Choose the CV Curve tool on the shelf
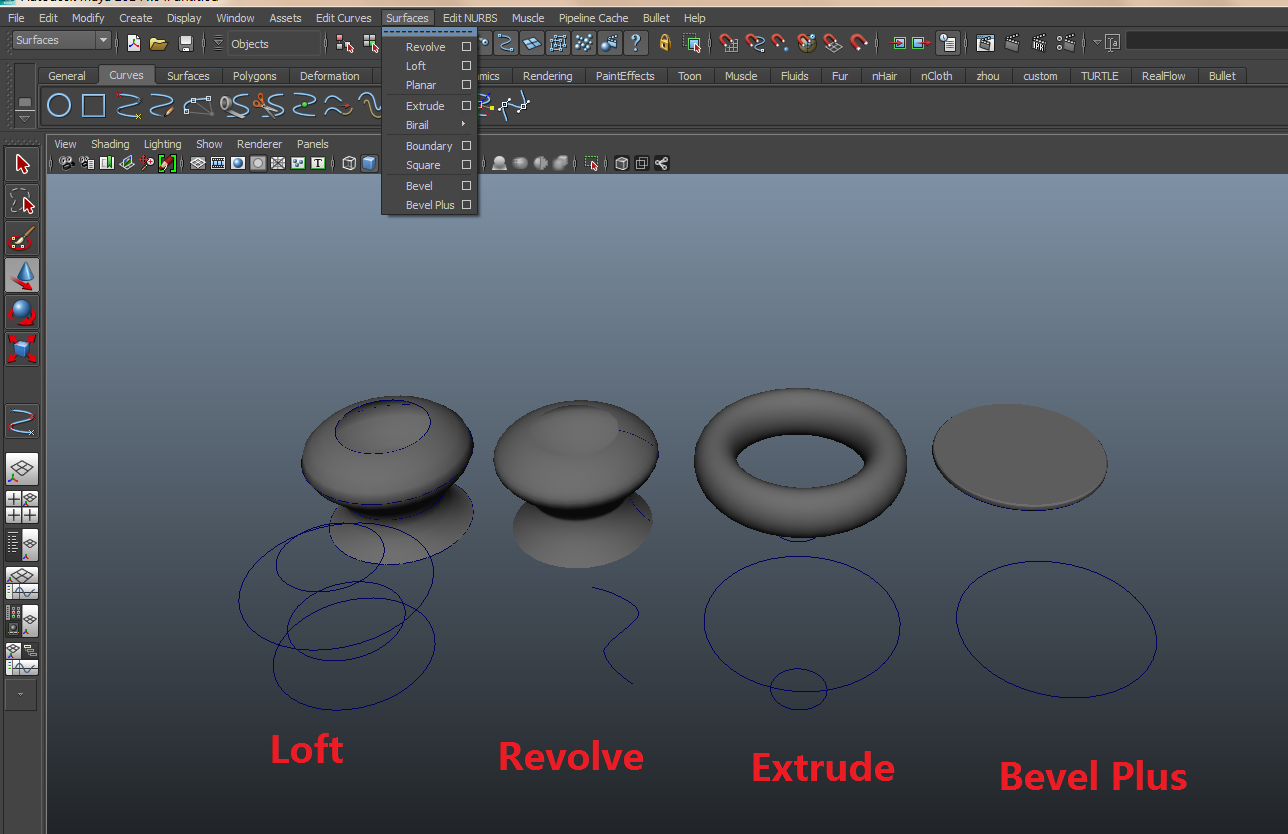This screenshot has height=834, width=1288. point(128,105)
